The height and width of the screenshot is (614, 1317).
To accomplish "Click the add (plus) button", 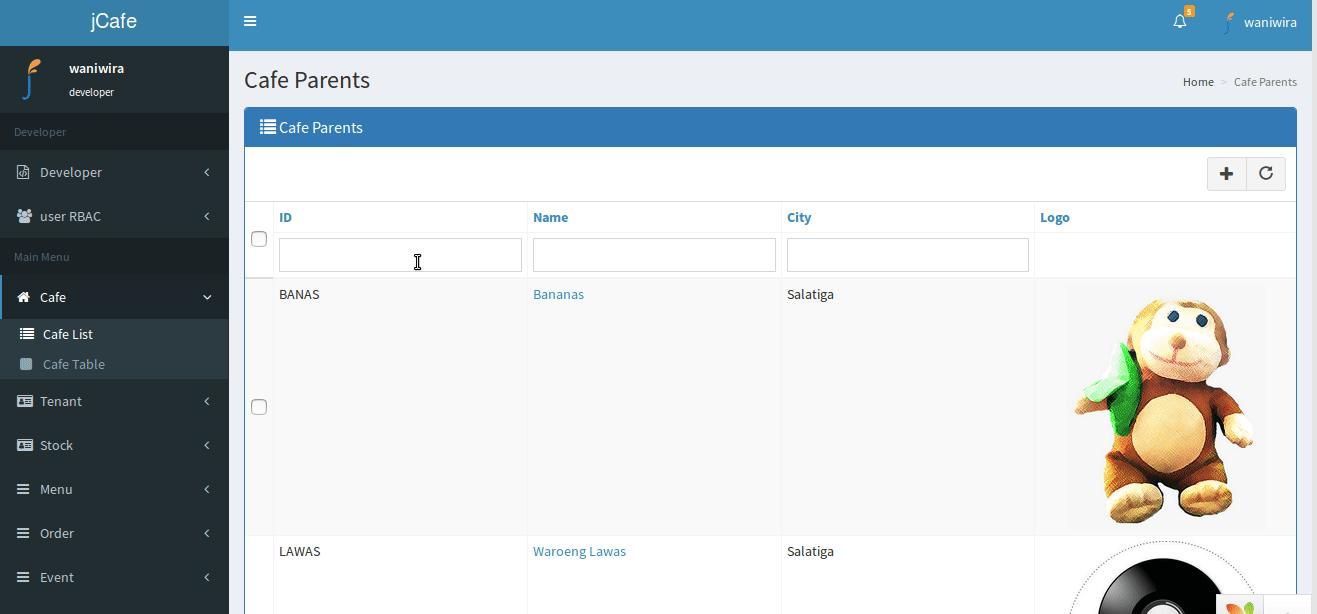I will point(1227,174).
